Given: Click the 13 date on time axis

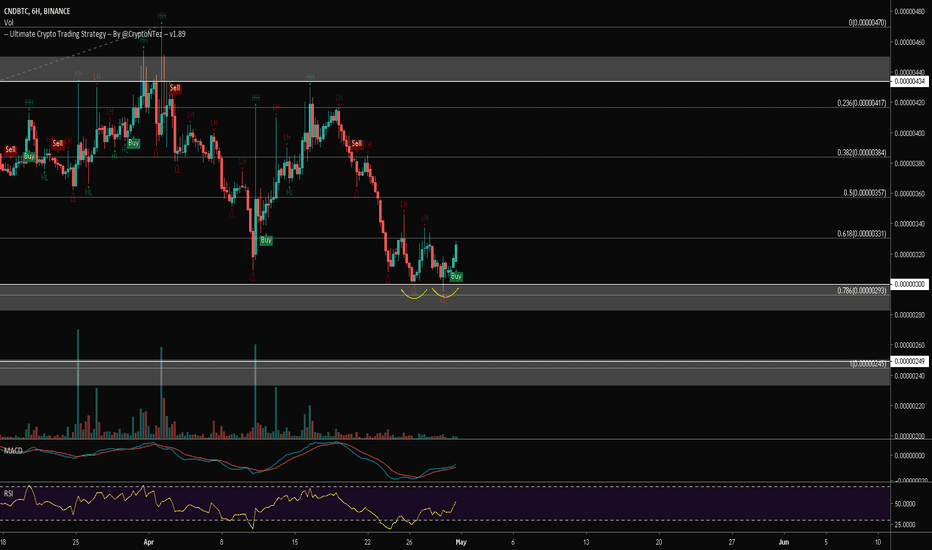Looking at the screenshot, I should (x=586, y=542).
